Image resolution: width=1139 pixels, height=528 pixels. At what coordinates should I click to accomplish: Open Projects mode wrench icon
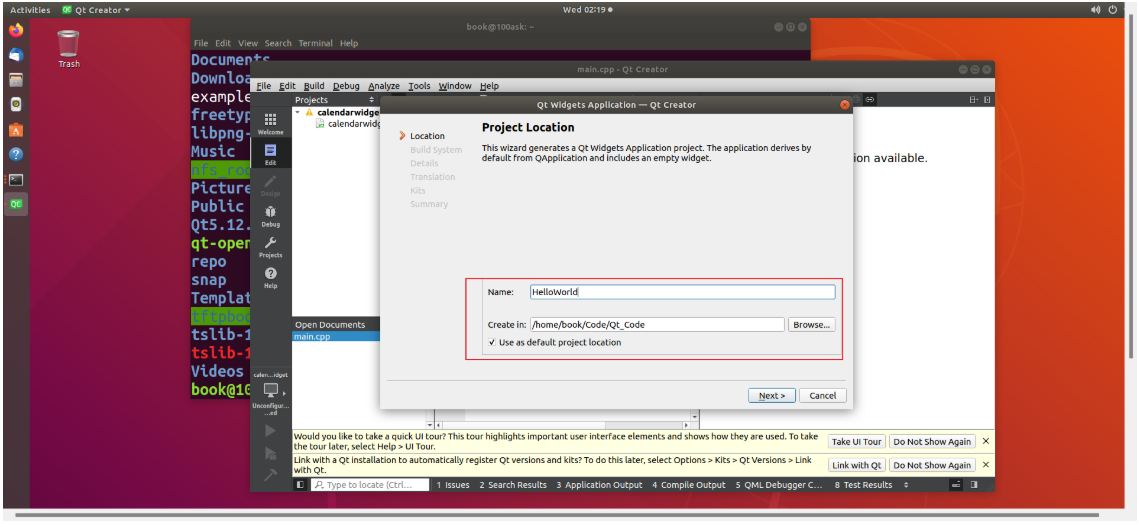click(x=270, y=247)
